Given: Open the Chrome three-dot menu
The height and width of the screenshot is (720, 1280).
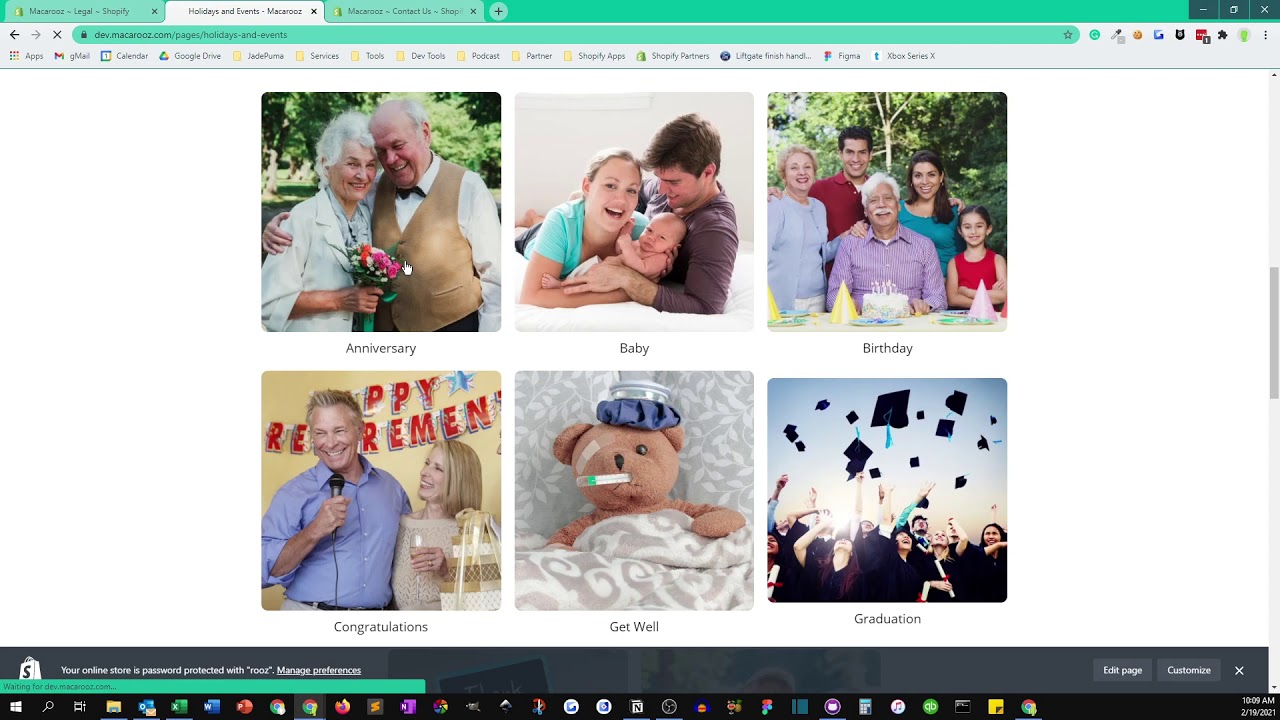Looking at the screenshot, I should (1266, 34).
